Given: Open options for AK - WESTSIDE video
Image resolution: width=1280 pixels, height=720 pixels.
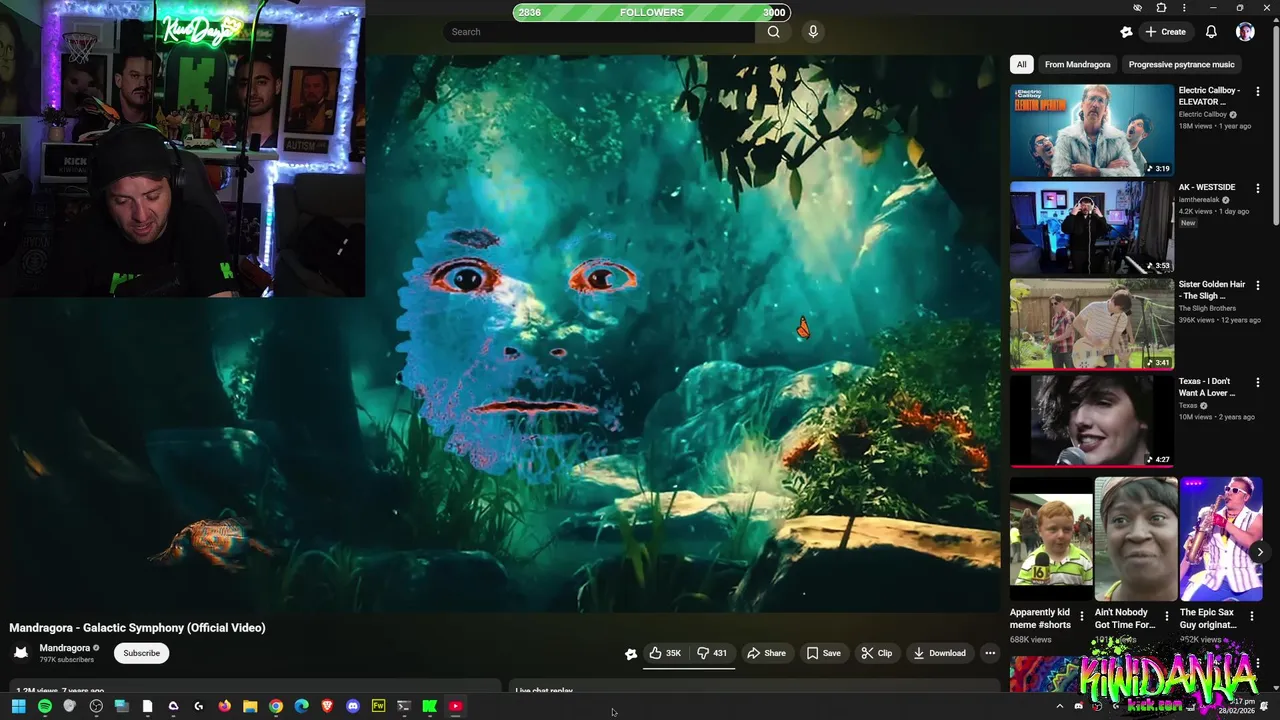Looking at the screenshot, I should (1258, 188).
